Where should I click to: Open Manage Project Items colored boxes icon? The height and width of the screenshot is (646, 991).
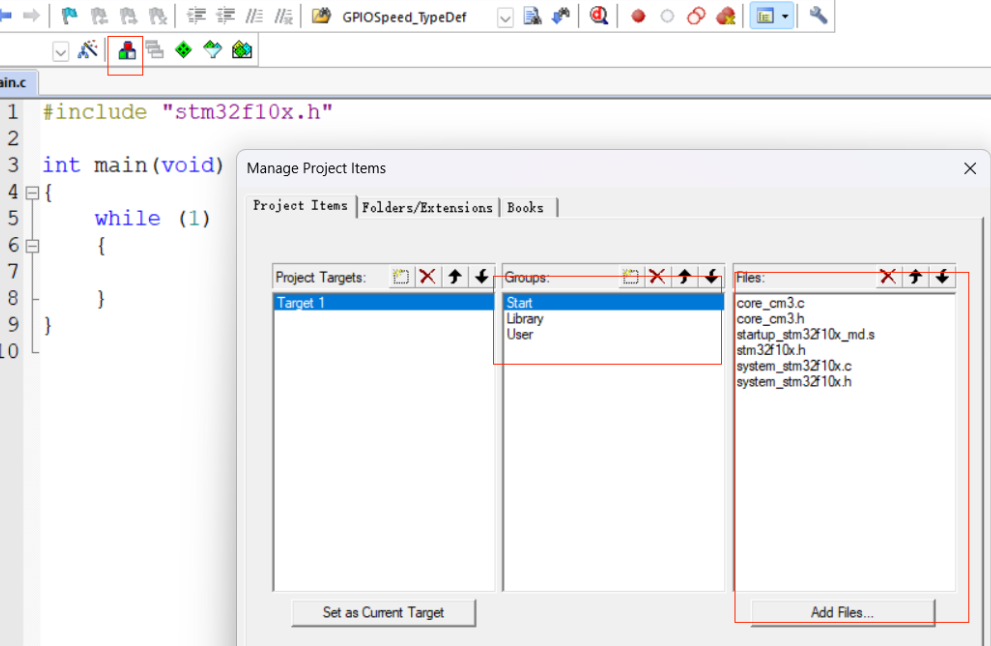tap(126, 50)
